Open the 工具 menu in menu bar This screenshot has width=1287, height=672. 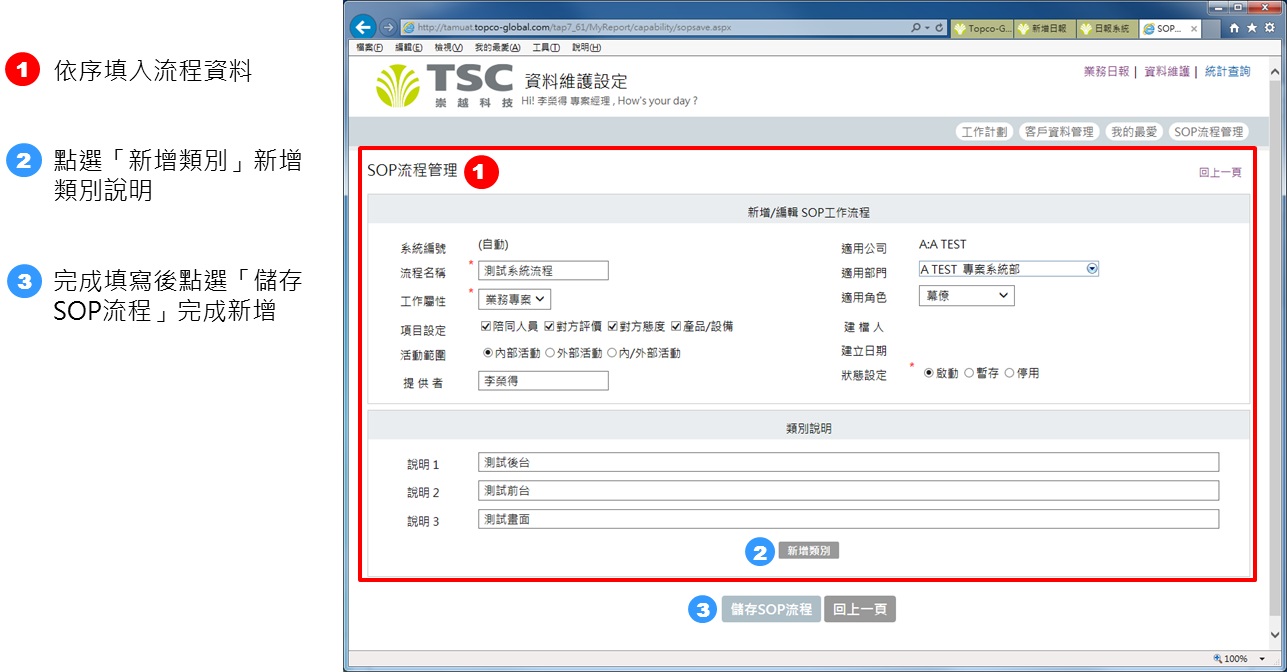coord(546,48)
